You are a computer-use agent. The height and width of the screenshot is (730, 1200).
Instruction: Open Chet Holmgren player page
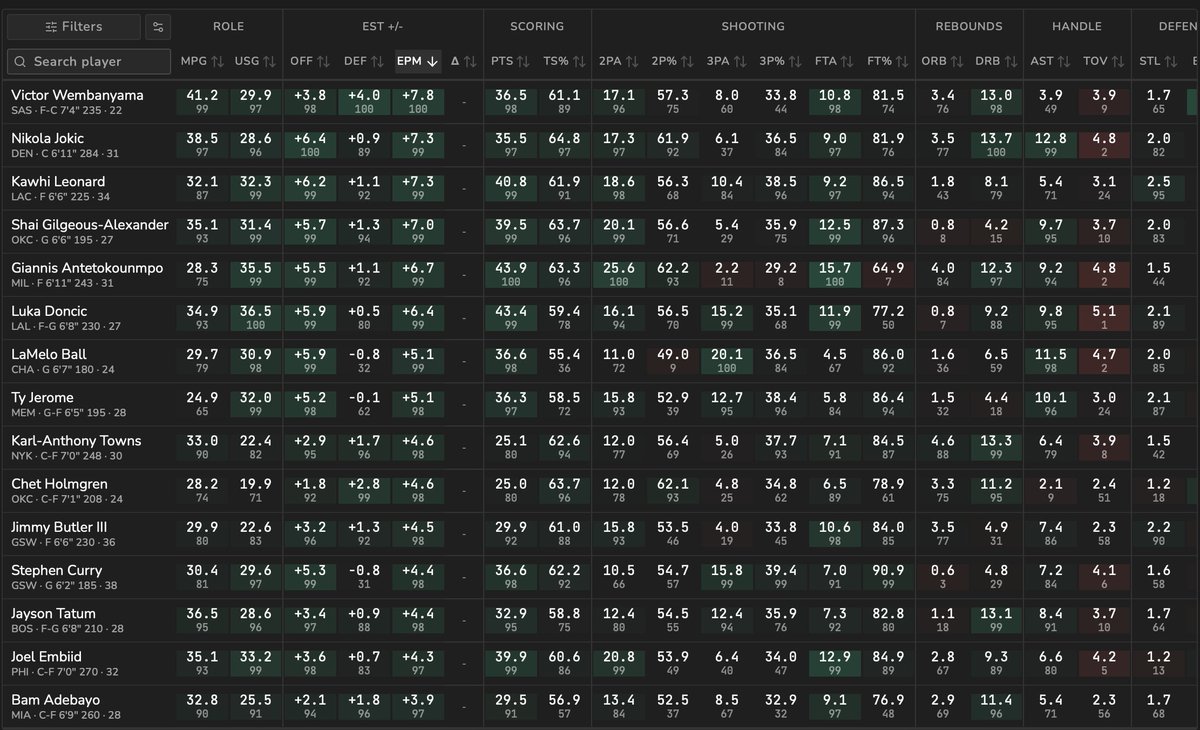[x=57, y=484]
